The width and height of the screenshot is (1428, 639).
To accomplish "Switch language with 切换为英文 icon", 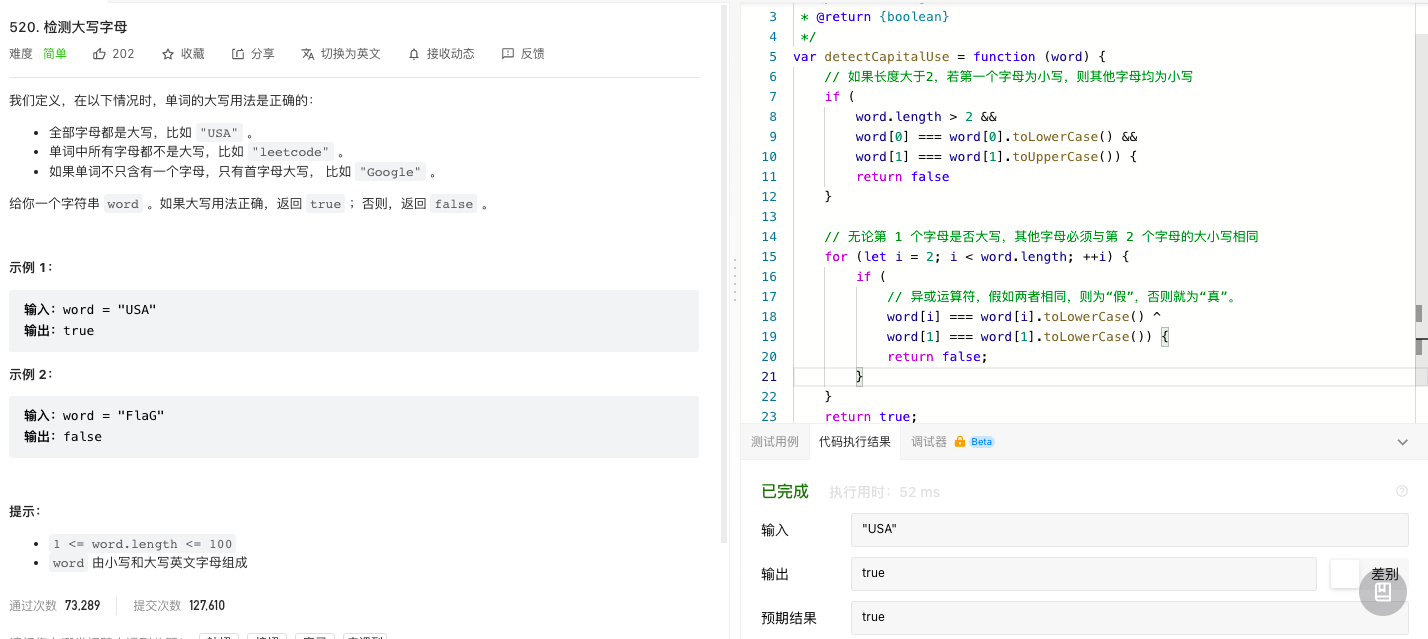I will click(x=308, y=54).
